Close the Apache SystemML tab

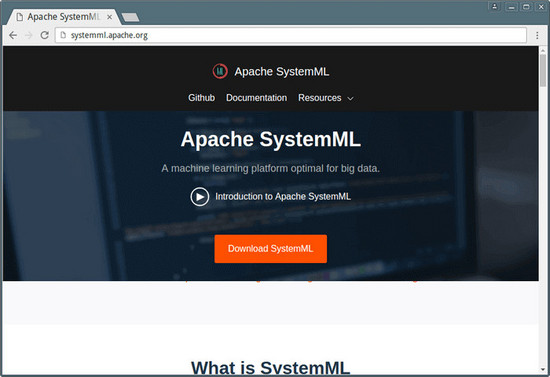click(x=109, y=17)
